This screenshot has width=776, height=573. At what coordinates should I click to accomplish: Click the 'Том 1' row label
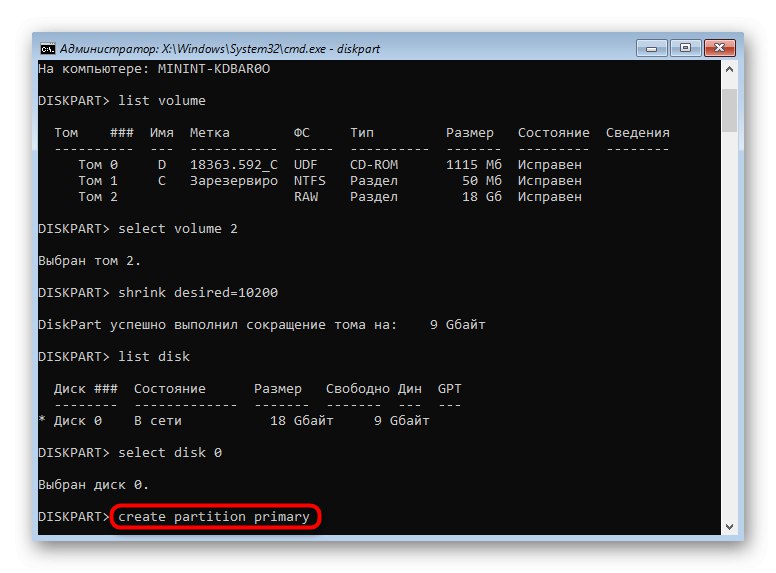(x=98, y=181)
